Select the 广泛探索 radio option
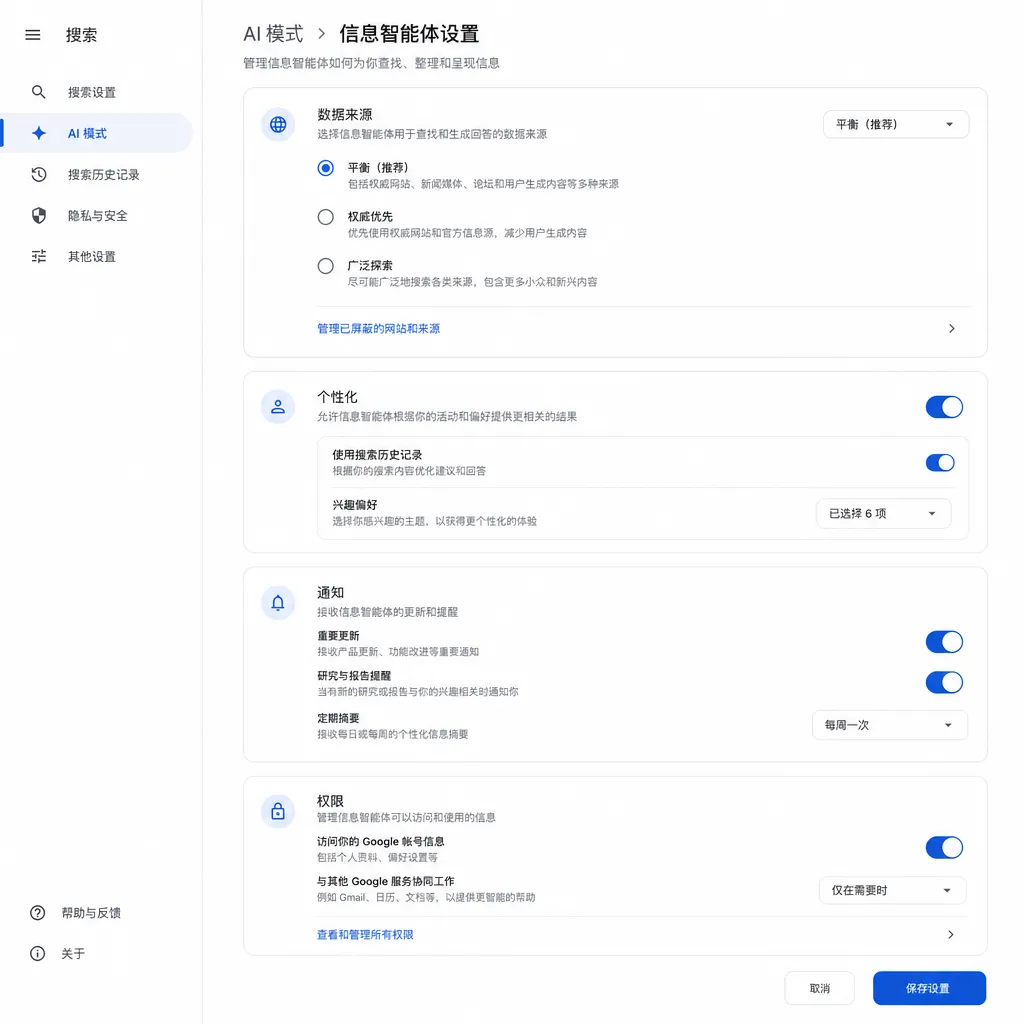This screenshot has height=1024, width=1024. tap(325, 266)
